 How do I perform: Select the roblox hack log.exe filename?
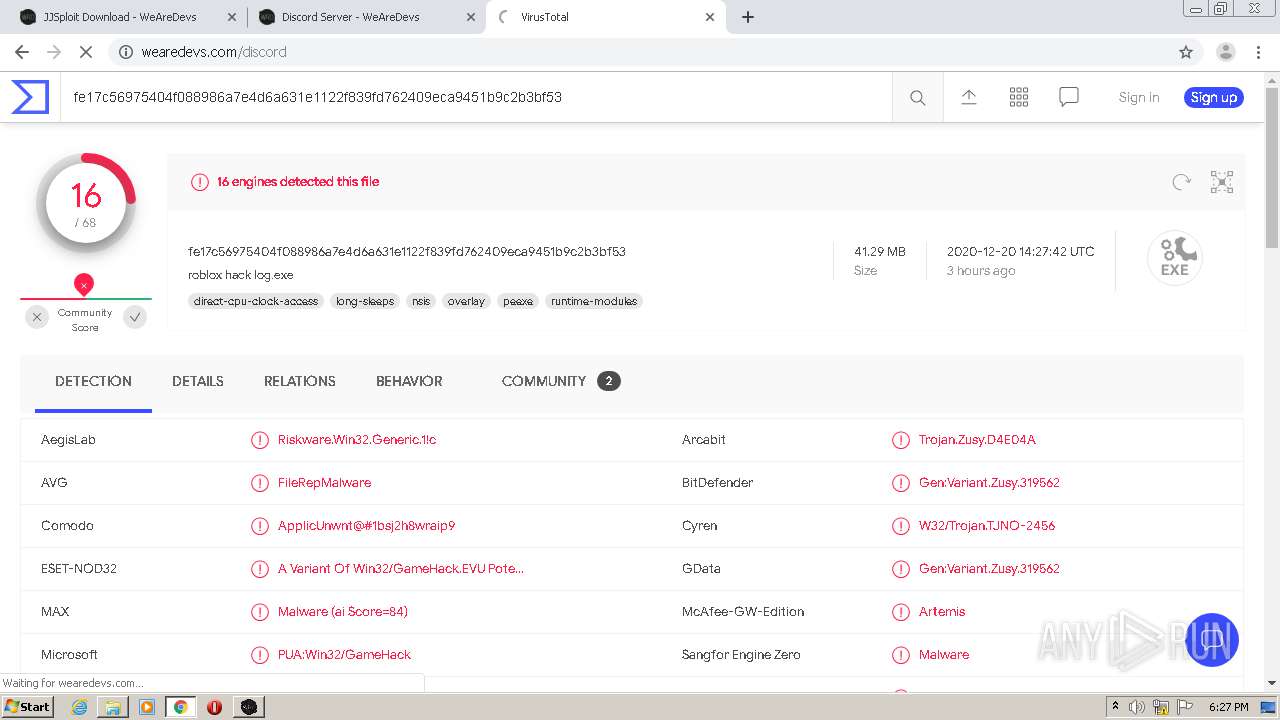click(241, 275)
